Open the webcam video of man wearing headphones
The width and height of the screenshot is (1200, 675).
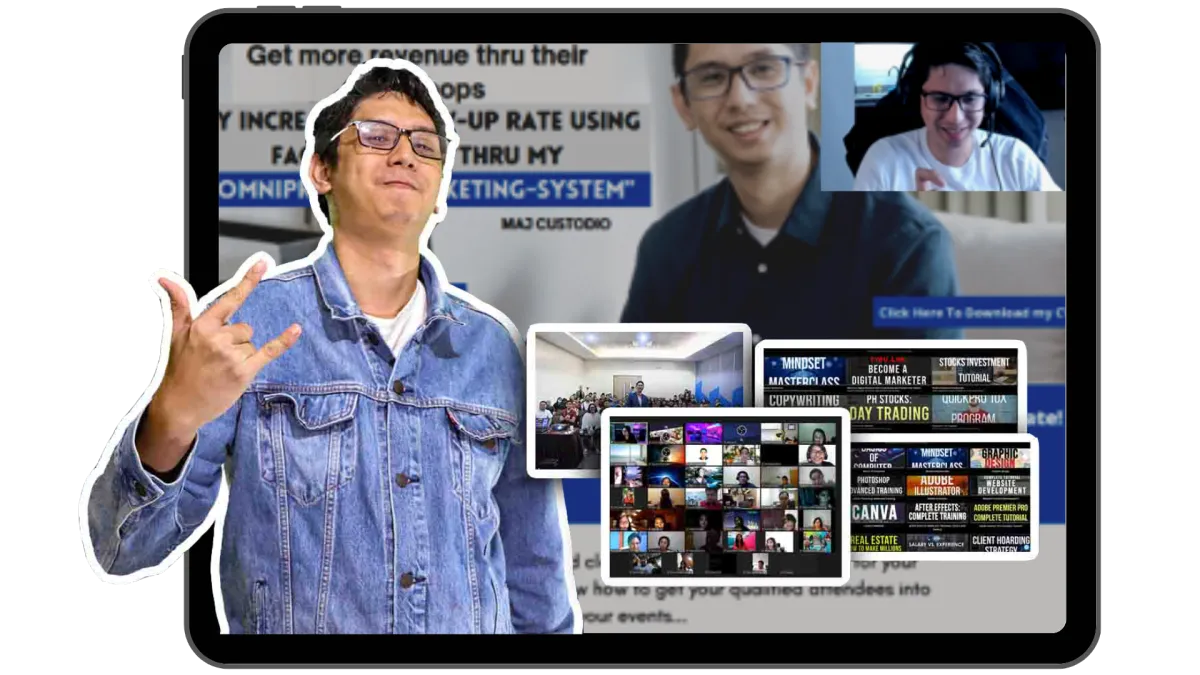point(942,116)
